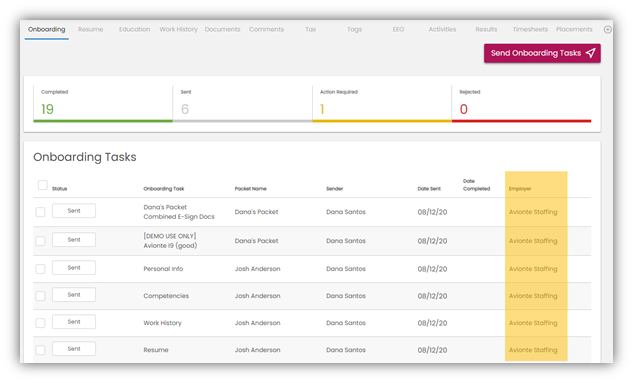The width and height of the screenshot is (633, 383).
Task: Check the Avionte I9 (good) row checkbox
Action: click(x=40, y=241)
